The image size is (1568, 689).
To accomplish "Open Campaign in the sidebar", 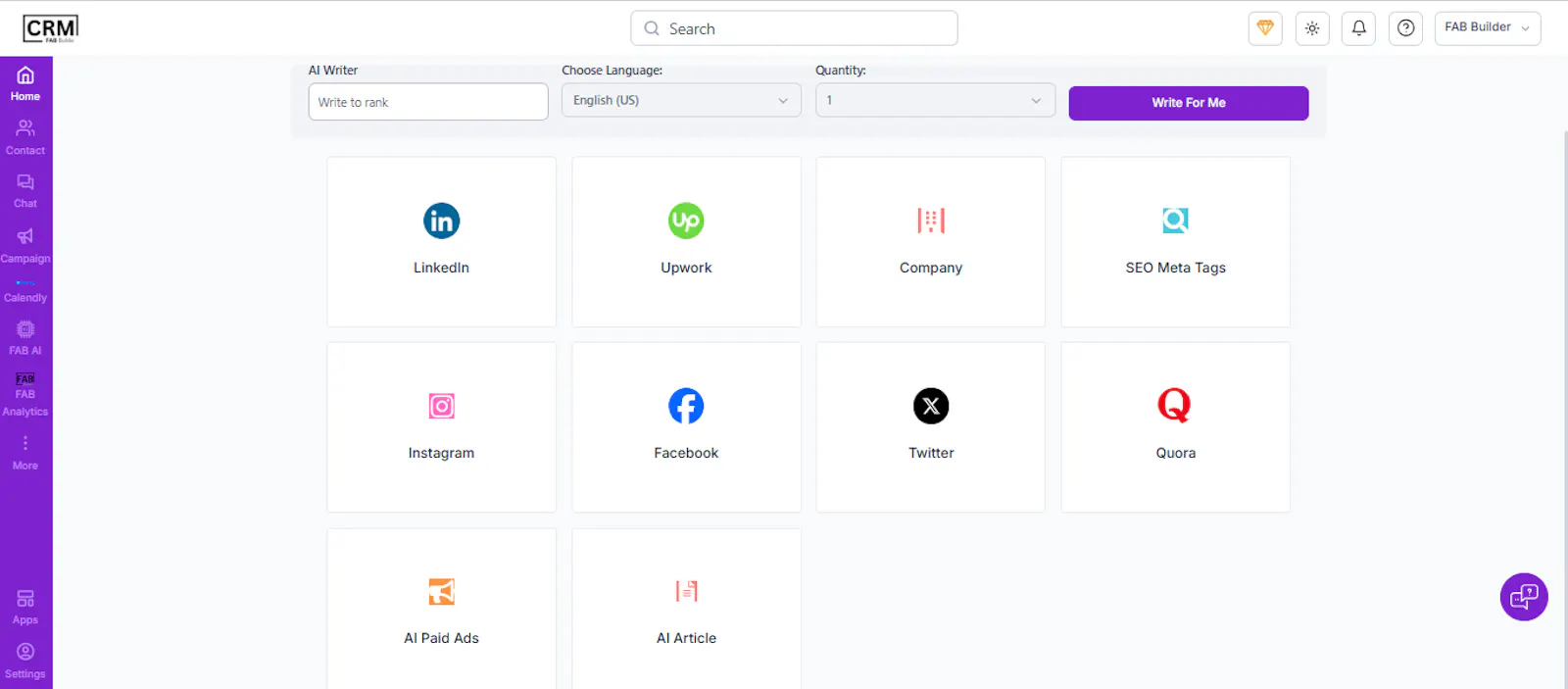I will [25, 246].
